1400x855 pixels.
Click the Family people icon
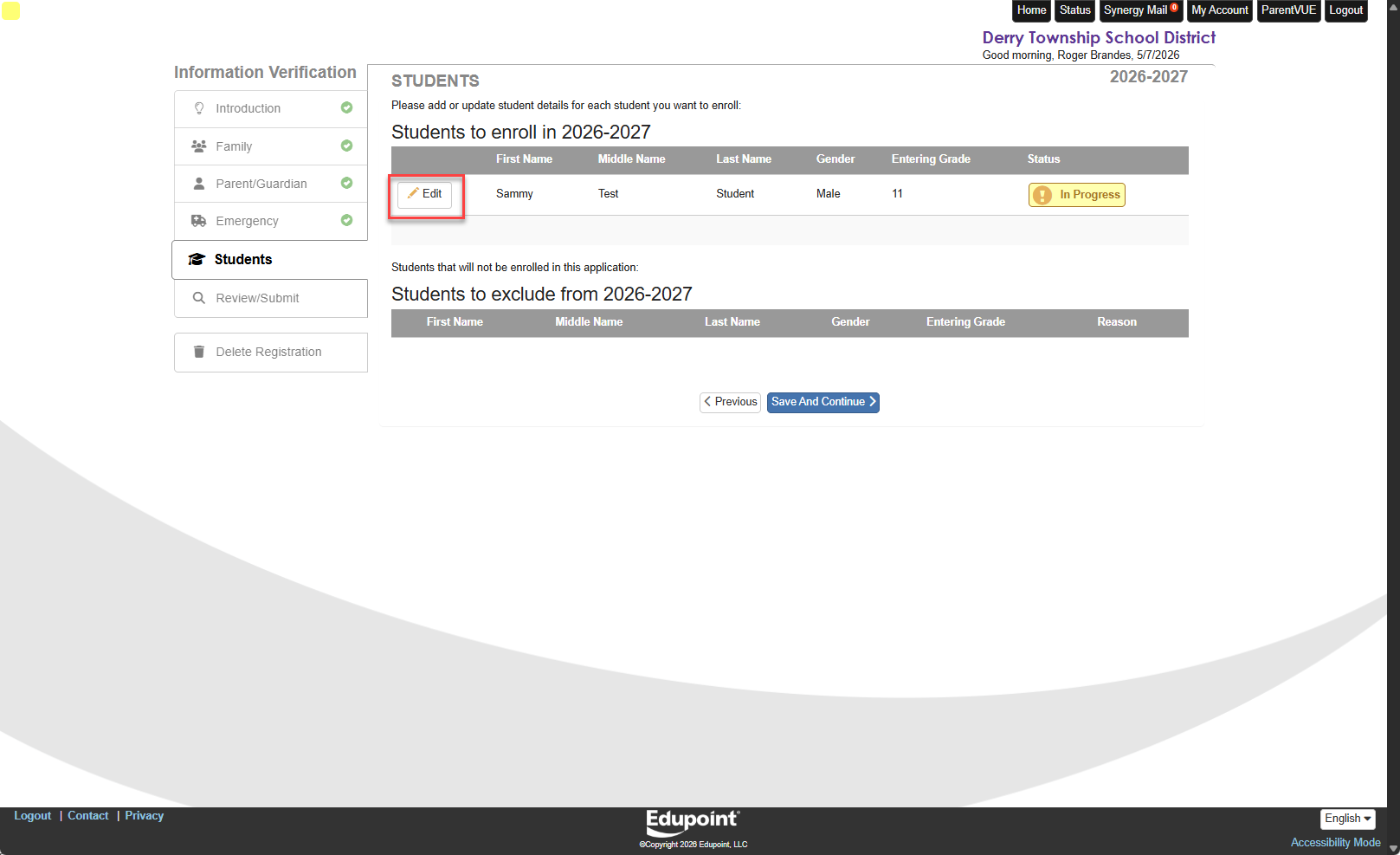tap(199, 146)
